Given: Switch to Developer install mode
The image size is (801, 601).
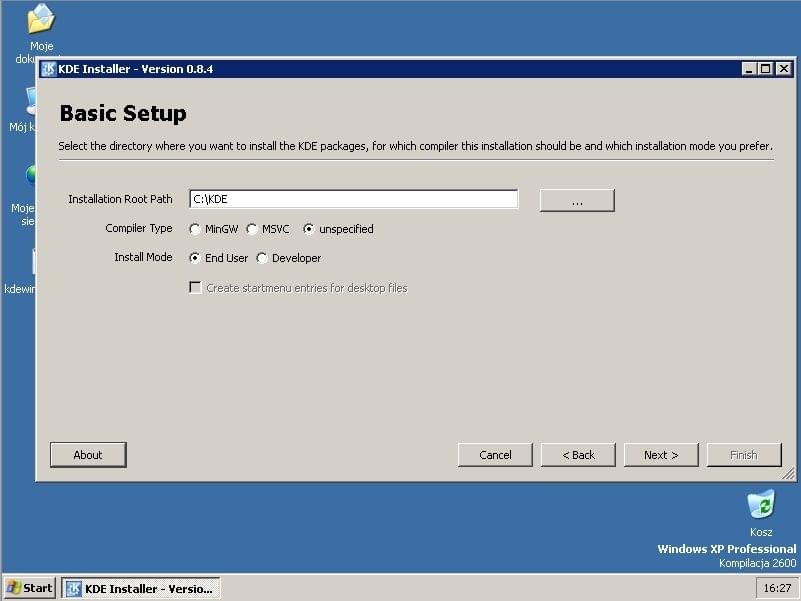Looking at the screenshot, I should coord(289,258).
